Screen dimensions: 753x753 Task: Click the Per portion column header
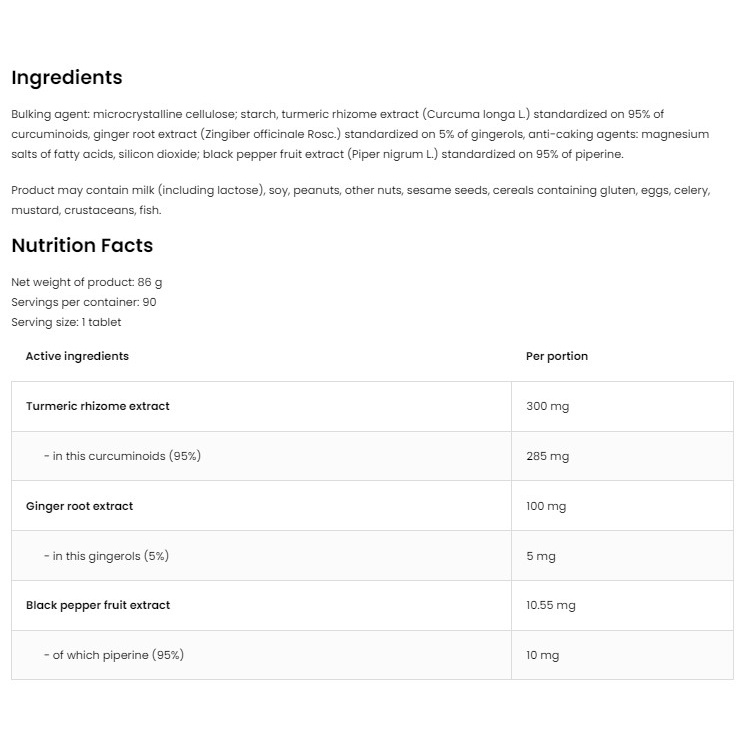(x=557, y=356)
